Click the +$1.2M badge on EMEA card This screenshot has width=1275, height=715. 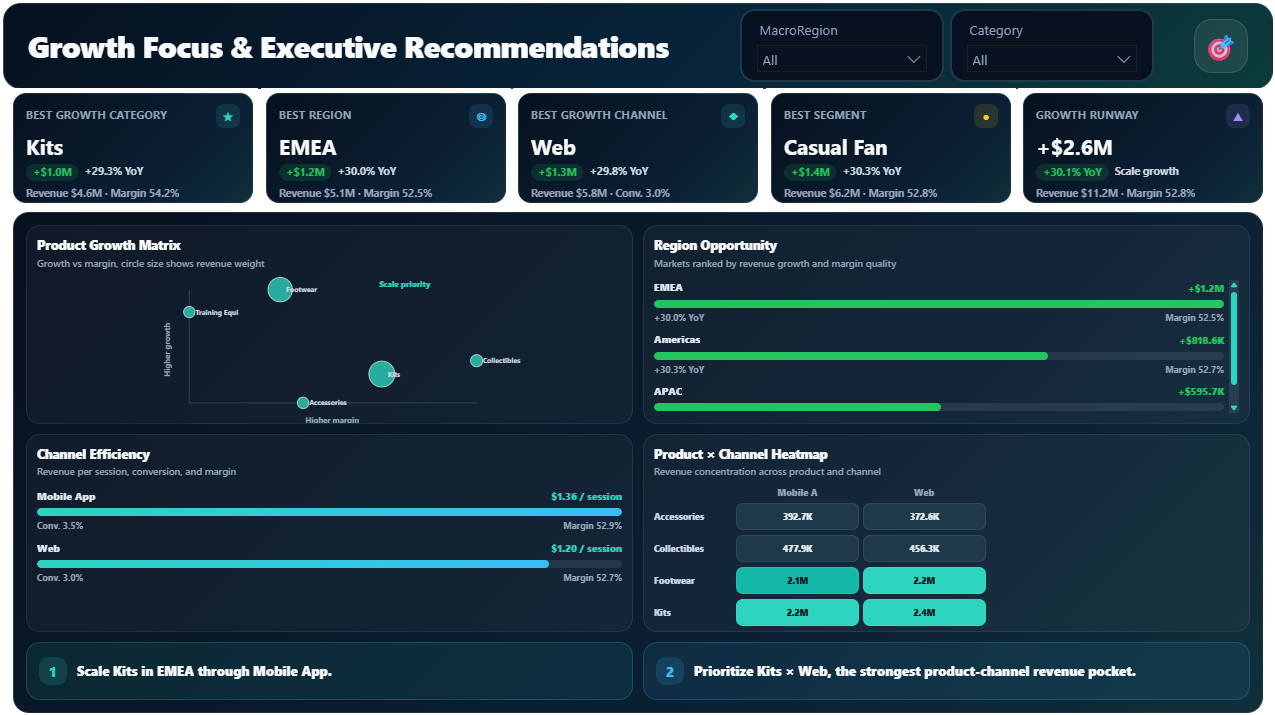click(x=305, y=172)
